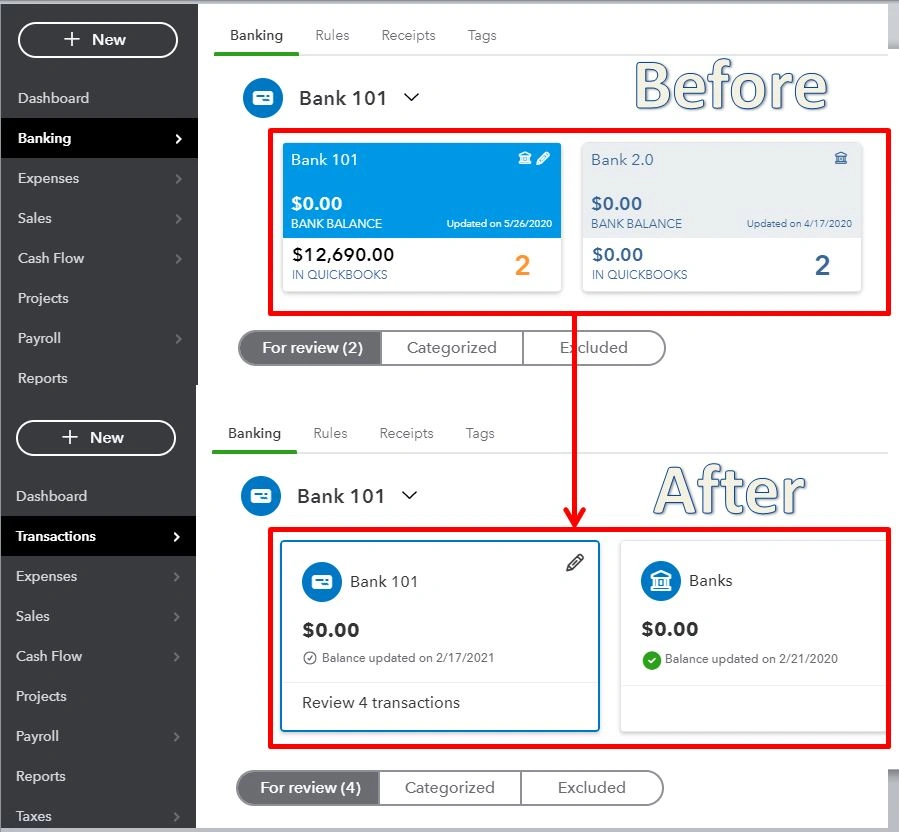This screenshot has width=899, height=832.
Task: Click the Bank 101 account icon
Action: click(x=321, y=581)
